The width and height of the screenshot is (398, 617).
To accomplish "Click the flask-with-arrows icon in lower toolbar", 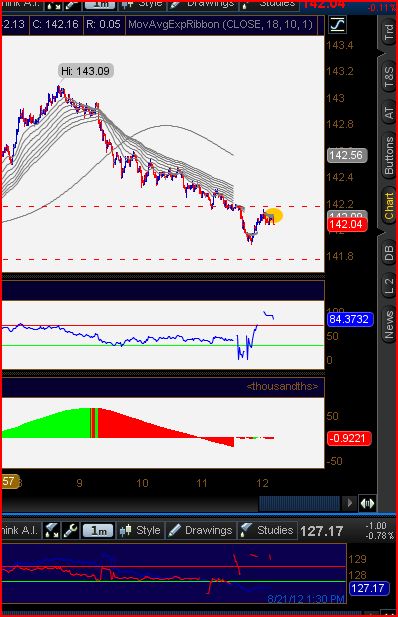I will pyautogui.click(x=52, y=530).
